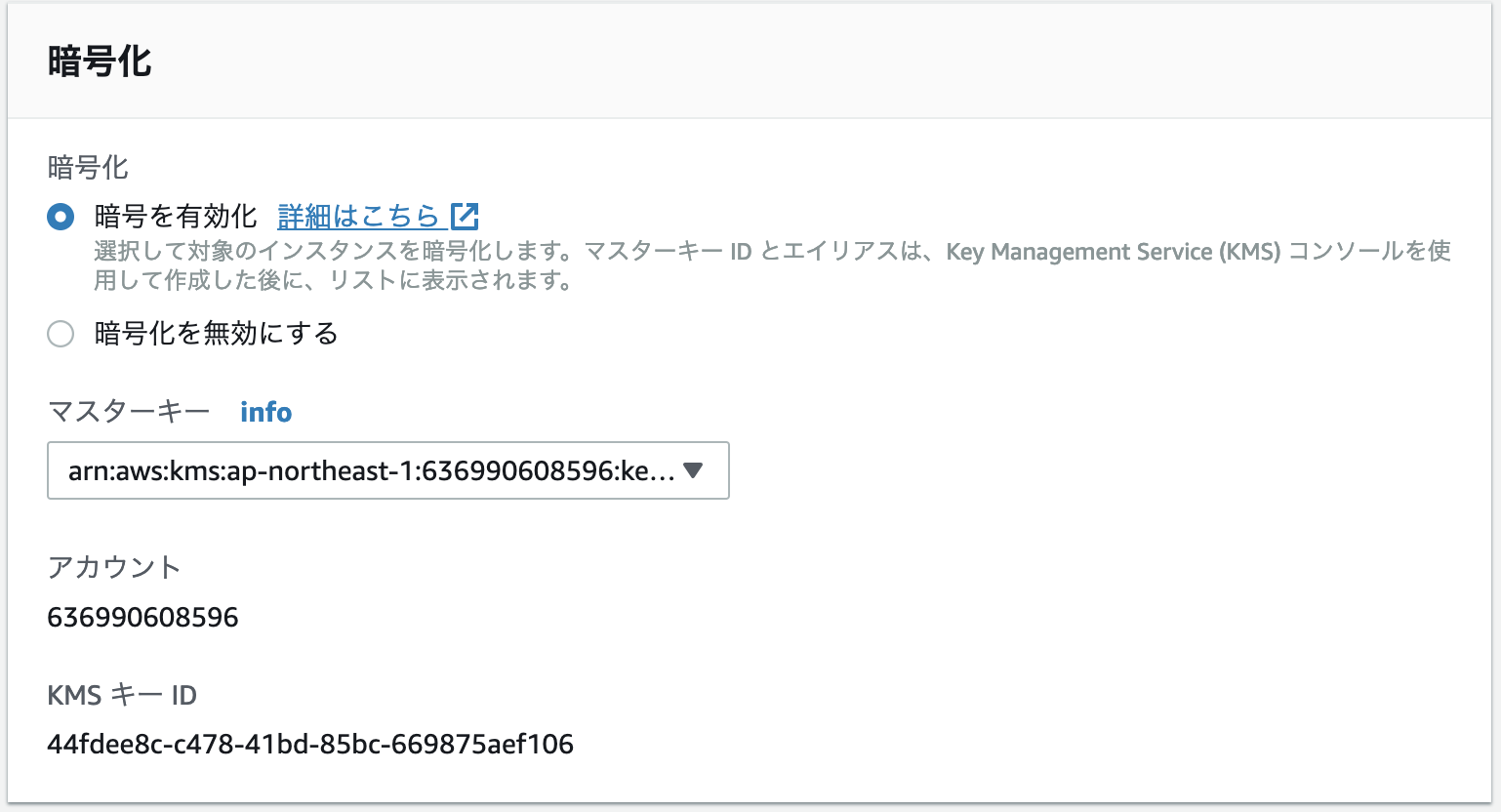
Task: Open the マスターキー info link
Action: pyautogui.click(x=266, y=413)
